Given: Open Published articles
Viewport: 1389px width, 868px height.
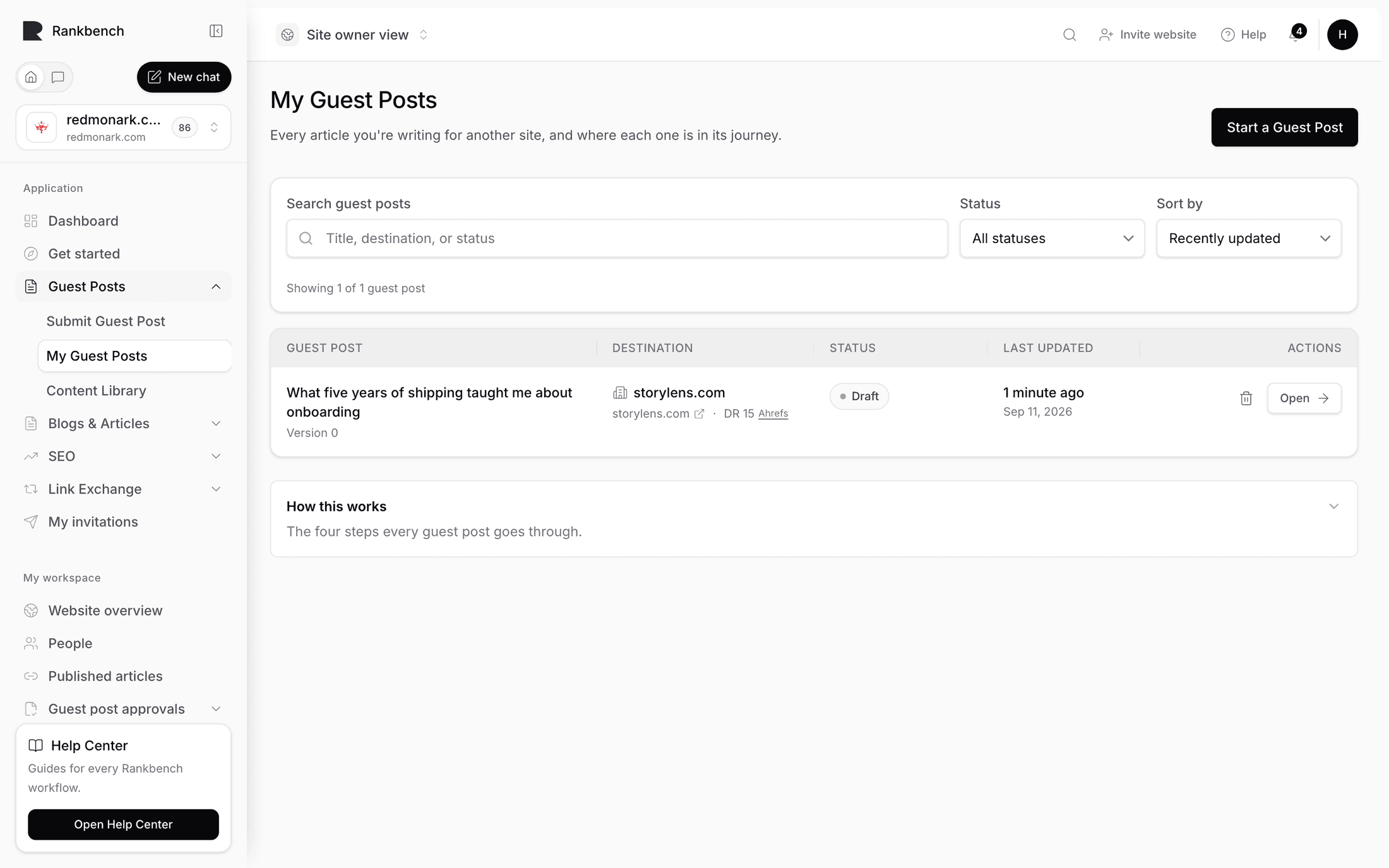Looking at the screenshot, I should (123, 676).
